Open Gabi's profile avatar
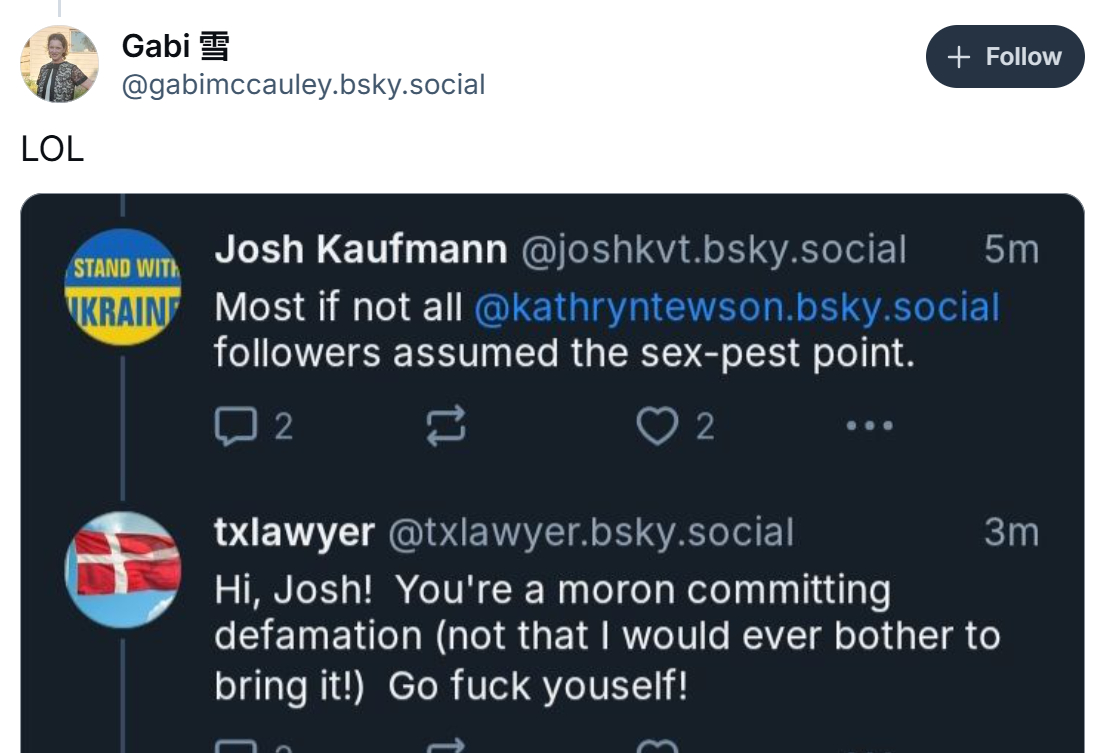 pos(59,65)
